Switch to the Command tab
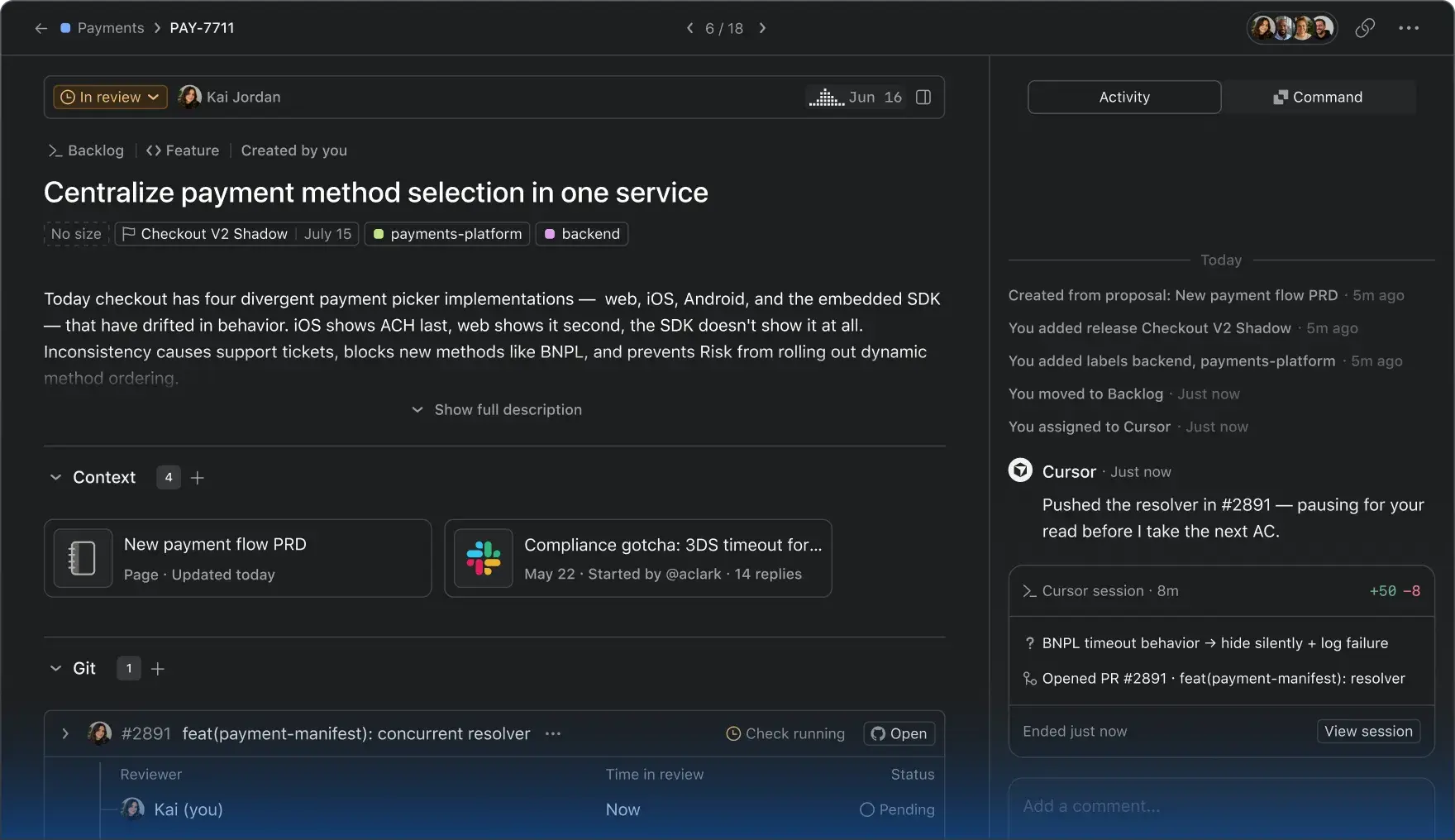Image resolution: width=1455 pixels, height=840 pixels. (1319, 97)
